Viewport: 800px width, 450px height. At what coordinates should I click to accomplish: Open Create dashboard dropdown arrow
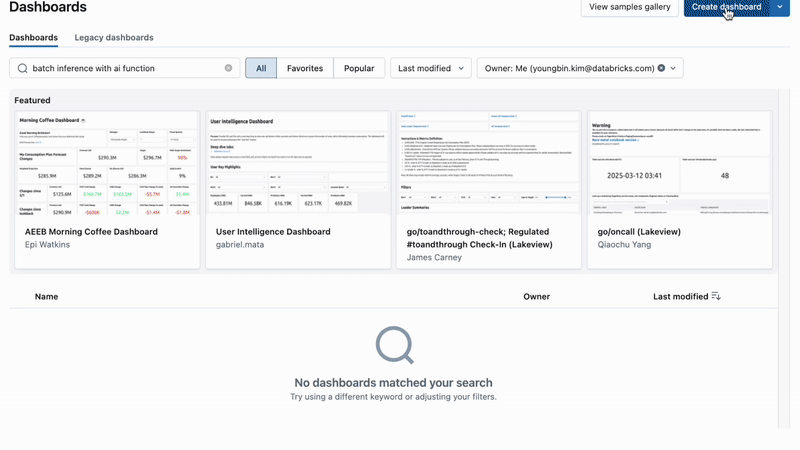pos(780,7)
